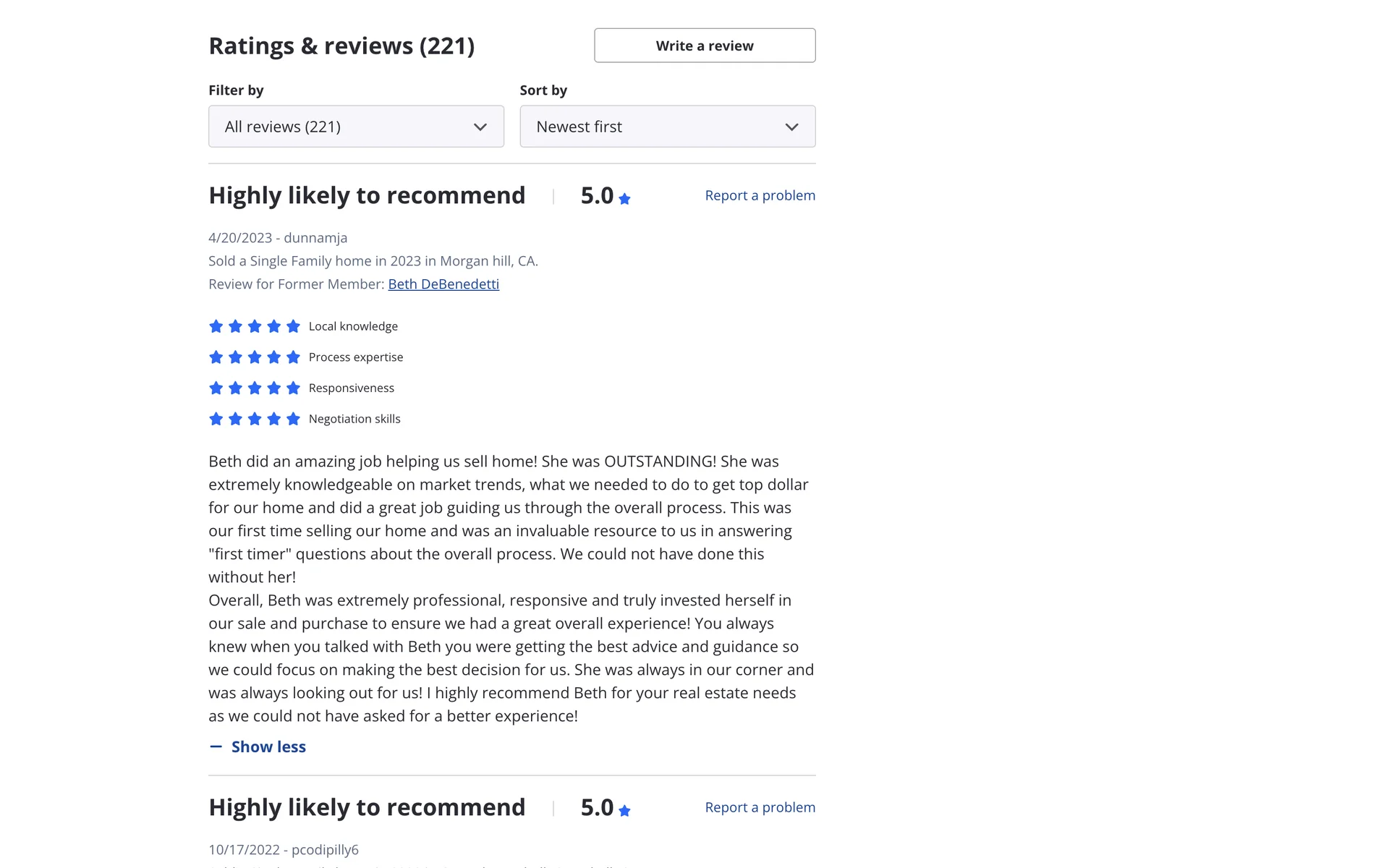
Task: Click the Ratings & reviews (221) heading
Action: [x=341, y=46]
